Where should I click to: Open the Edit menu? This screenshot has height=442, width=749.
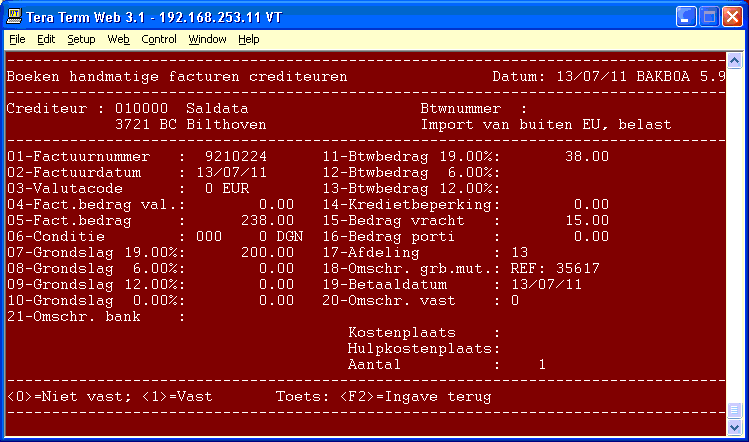coord(46,39)
